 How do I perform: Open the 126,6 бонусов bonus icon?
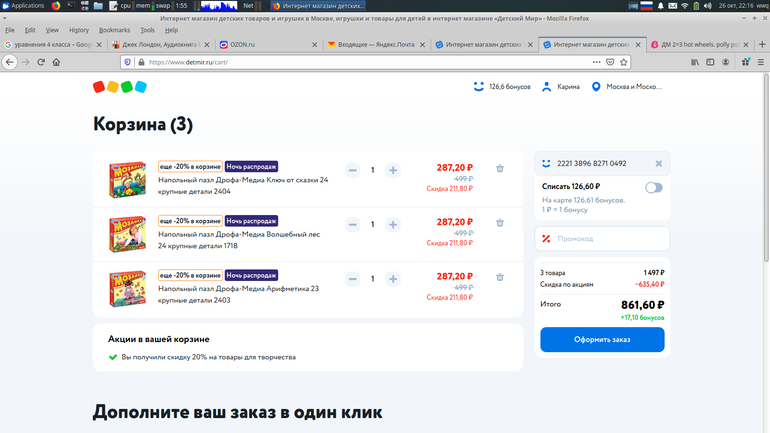click(x=479, y=87)
